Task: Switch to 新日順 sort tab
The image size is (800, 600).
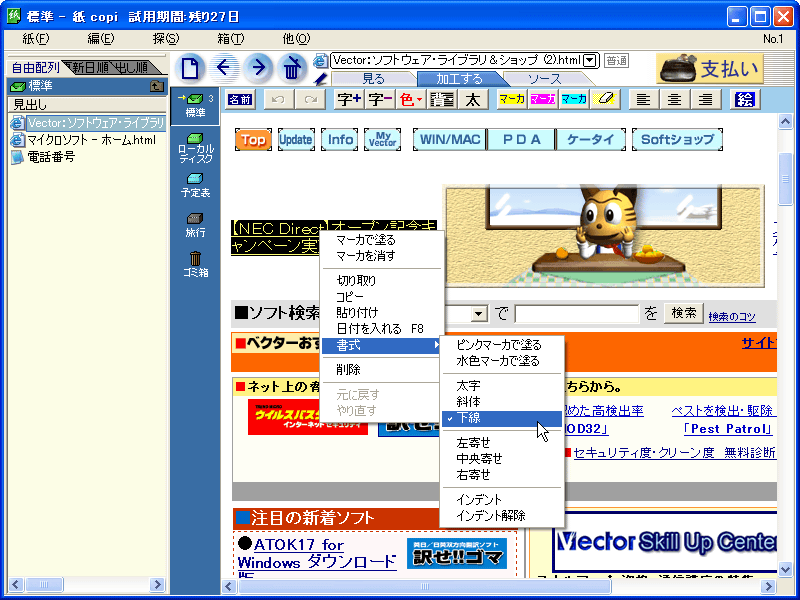Action: point(89,67)
